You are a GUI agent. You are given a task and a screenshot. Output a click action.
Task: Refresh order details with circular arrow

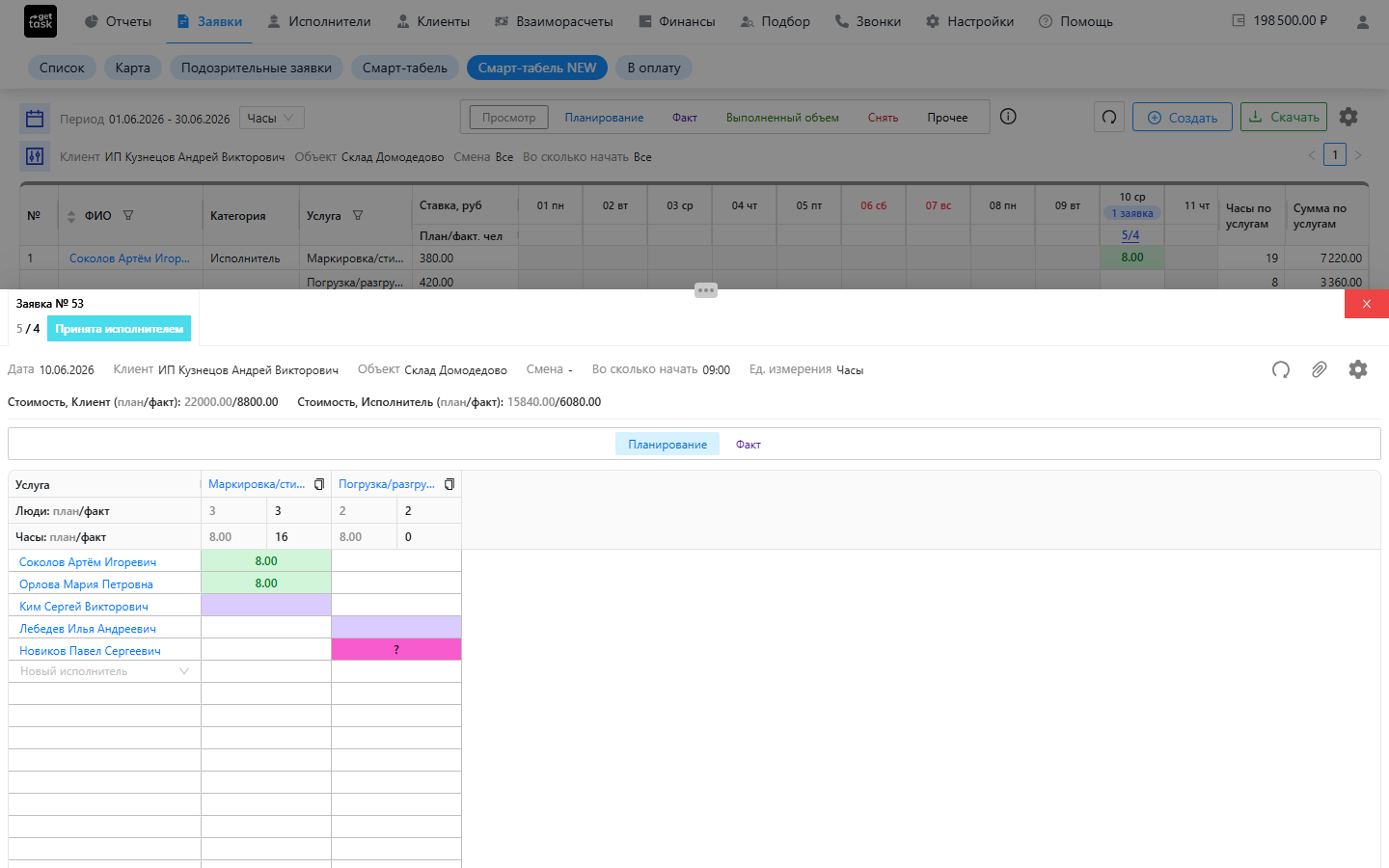(1281, 369)
